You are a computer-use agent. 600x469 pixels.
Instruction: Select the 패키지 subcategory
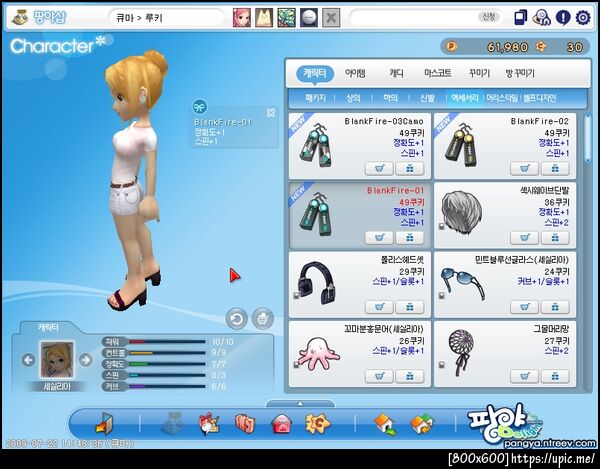315,98
